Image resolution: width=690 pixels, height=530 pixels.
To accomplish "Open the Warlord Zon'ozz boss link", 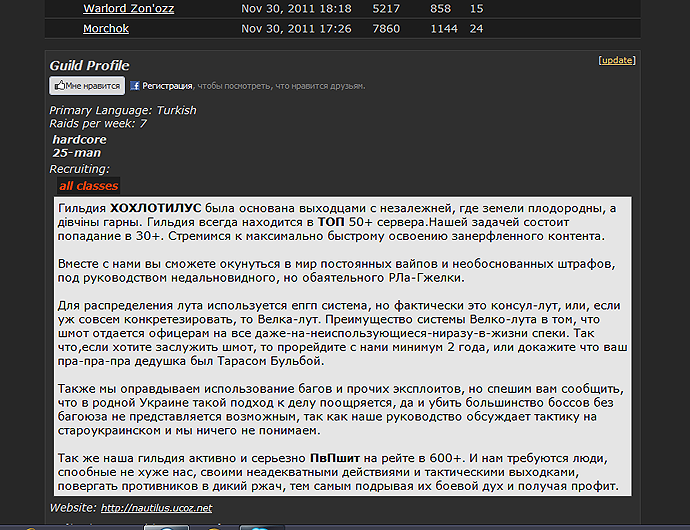I will (x=128, y=9).
